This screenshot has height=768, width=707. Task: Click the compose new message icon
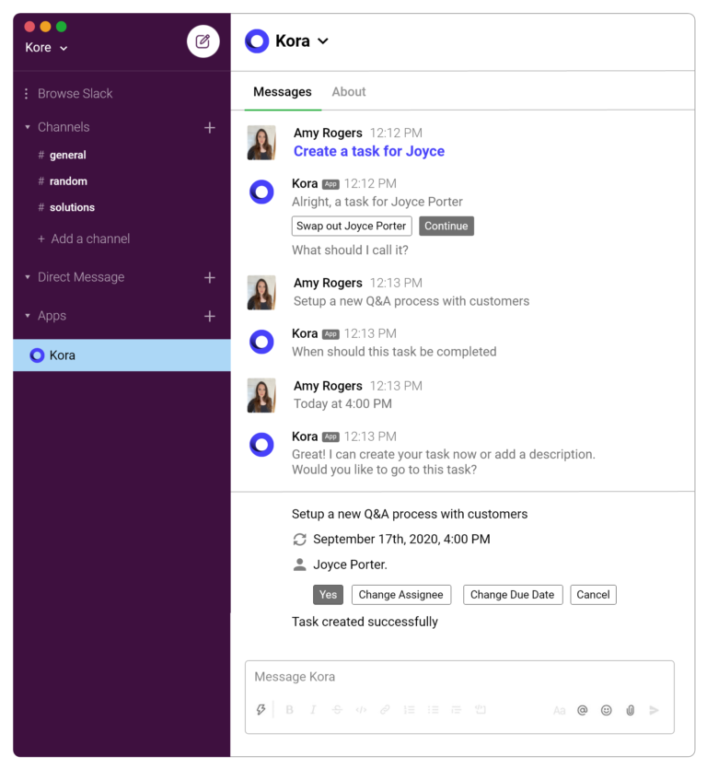203,41
